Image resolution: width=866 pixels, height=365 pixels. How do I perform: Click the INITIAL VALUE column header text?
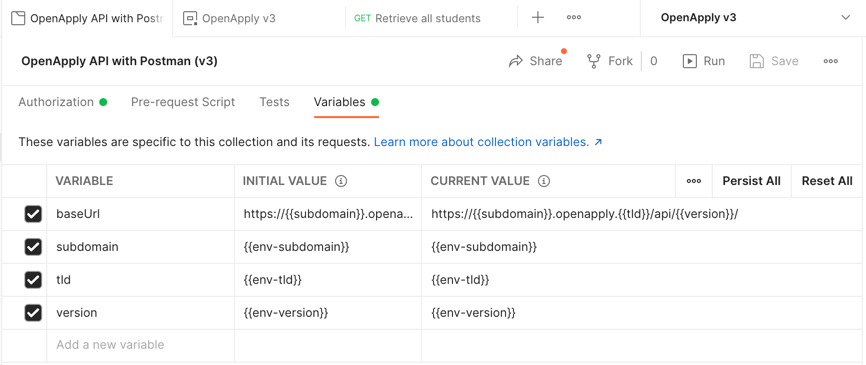285,181
